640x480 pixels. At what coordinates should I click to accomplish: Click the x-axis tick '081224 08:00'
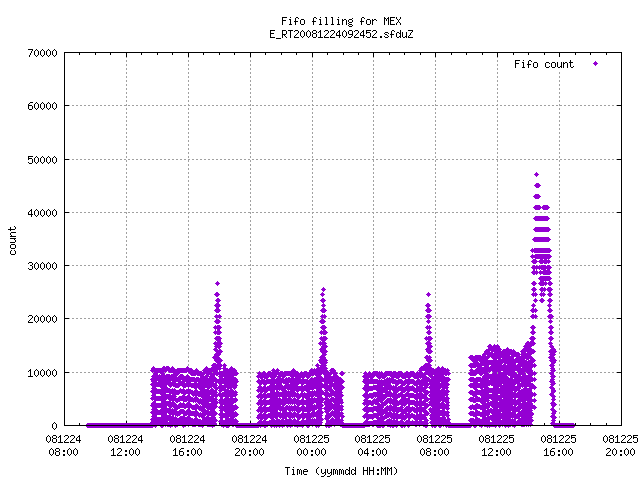(x=63, y=446)
